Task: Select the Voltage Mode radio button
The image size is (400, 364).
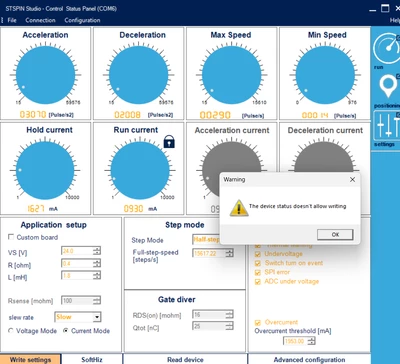Action: click(x=11, y=331)
